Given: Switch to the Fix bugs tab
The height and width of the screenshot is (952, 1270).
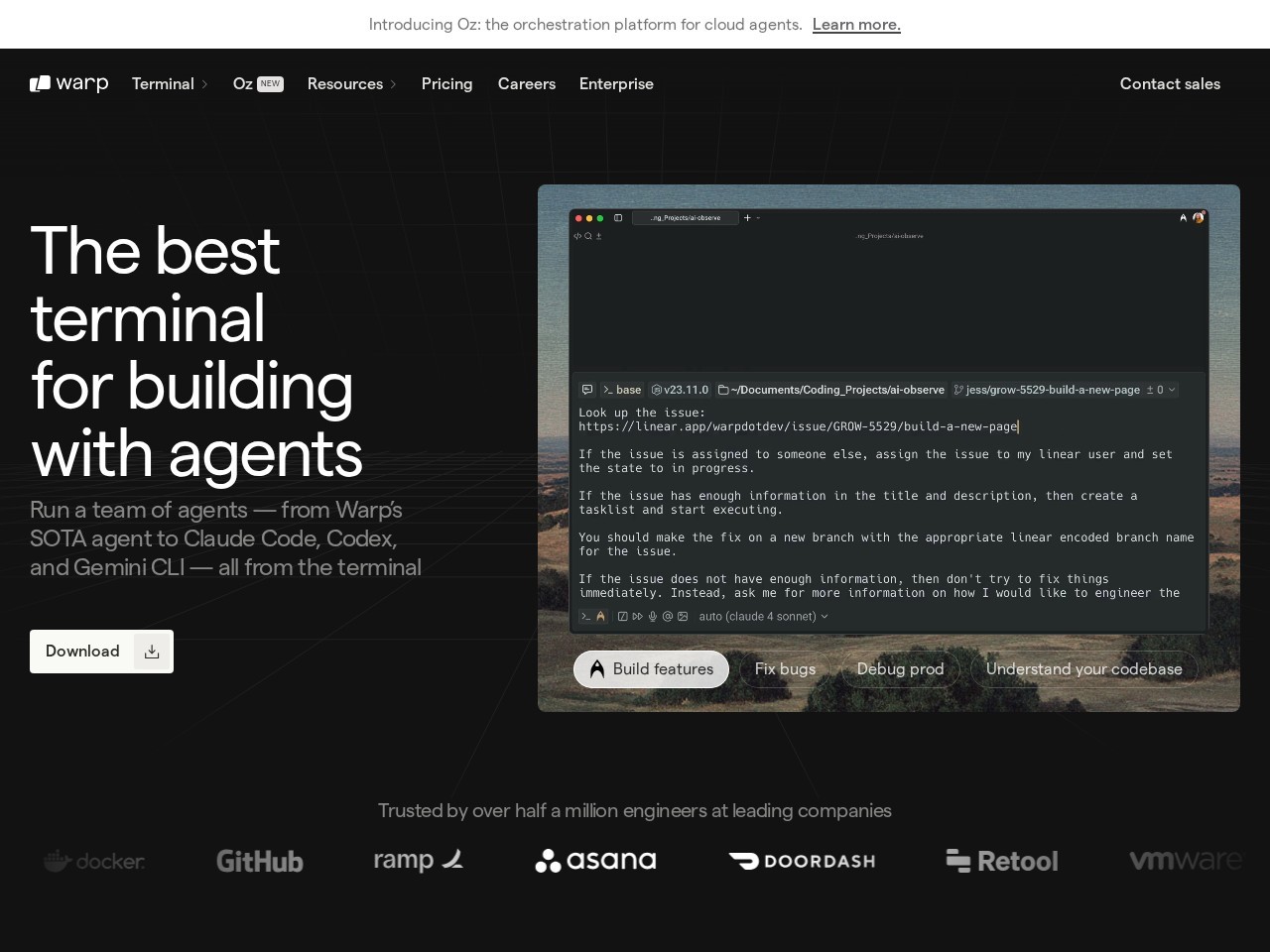Looking at the screenshot, I should 785,669.
